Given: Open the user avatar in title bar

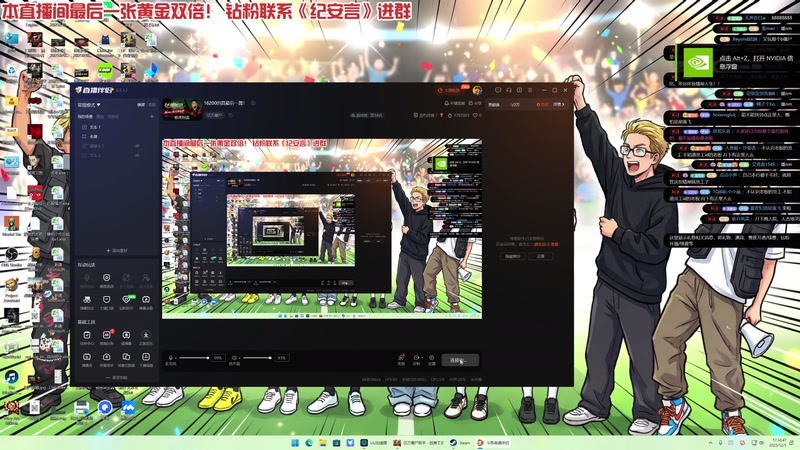Looking at the screenshot, I should (478, 90).
